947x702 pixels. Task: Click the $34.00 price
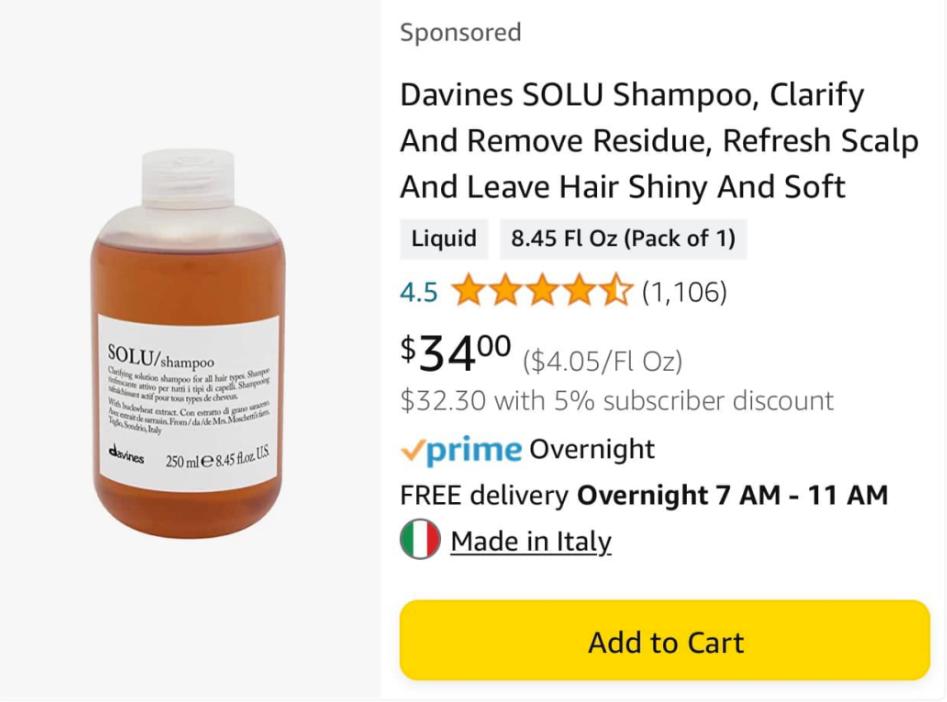pos(456,352)
